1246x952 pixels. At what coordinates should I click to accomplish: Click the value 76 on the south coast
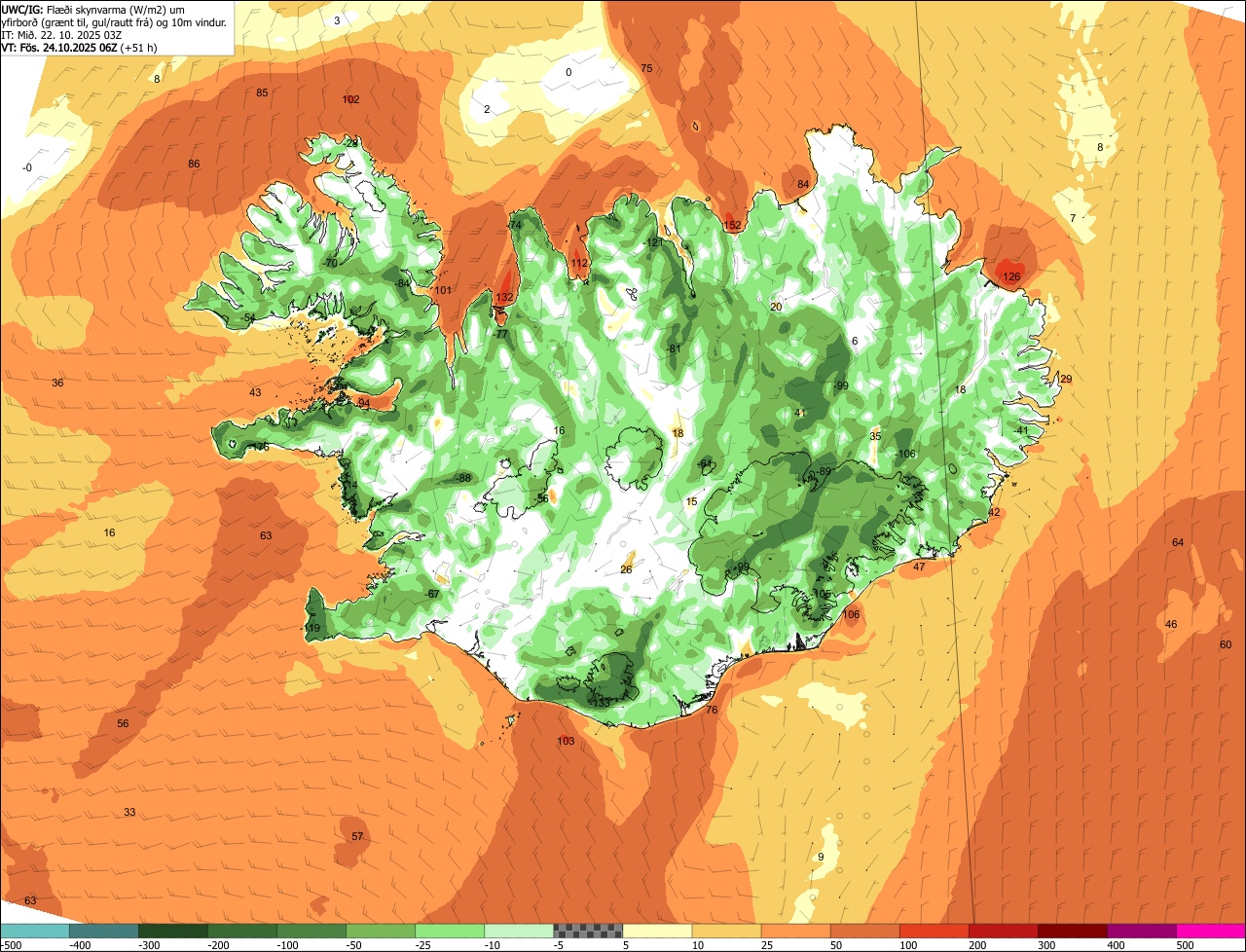(x=712, y=711)
